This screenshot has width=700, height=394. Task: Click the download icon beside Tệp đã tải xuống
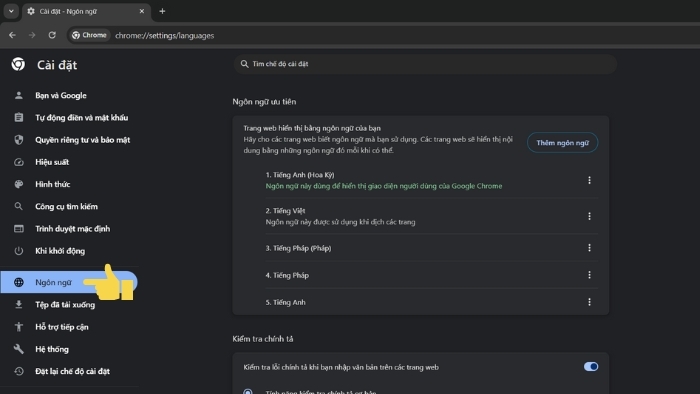(x=18, y=304)
